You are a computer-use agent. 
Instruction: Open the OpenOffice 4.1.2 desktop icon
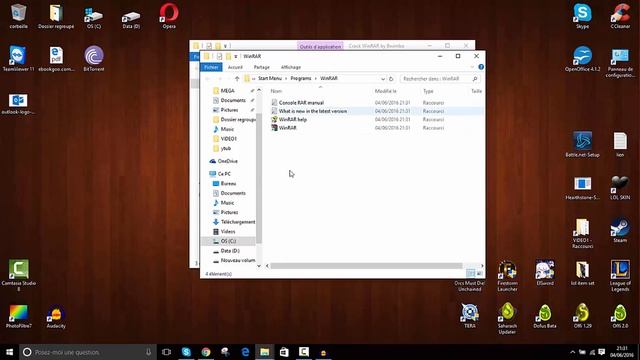[x=582, y=59]
